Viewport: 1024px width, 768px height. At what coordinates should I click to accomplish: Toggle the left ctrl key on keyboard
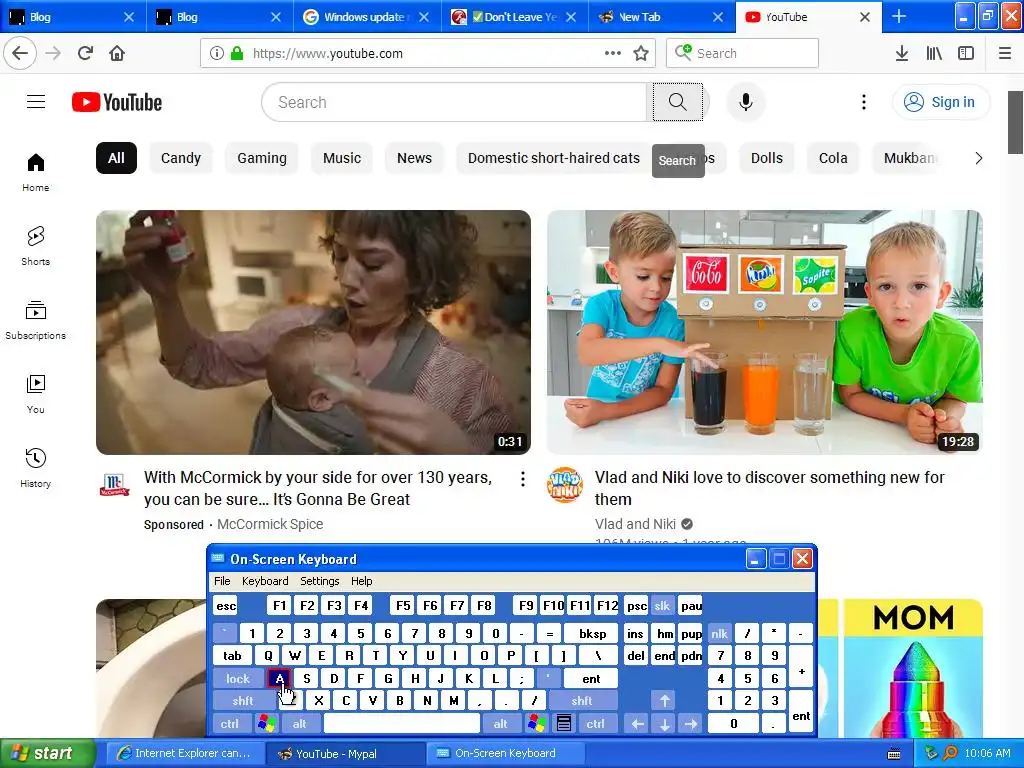coord(230,724)
